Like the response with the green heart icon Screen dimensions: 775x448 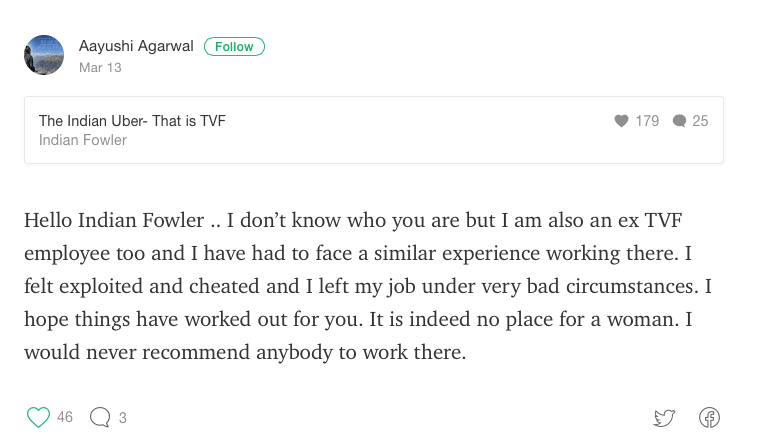pos(38,417)
